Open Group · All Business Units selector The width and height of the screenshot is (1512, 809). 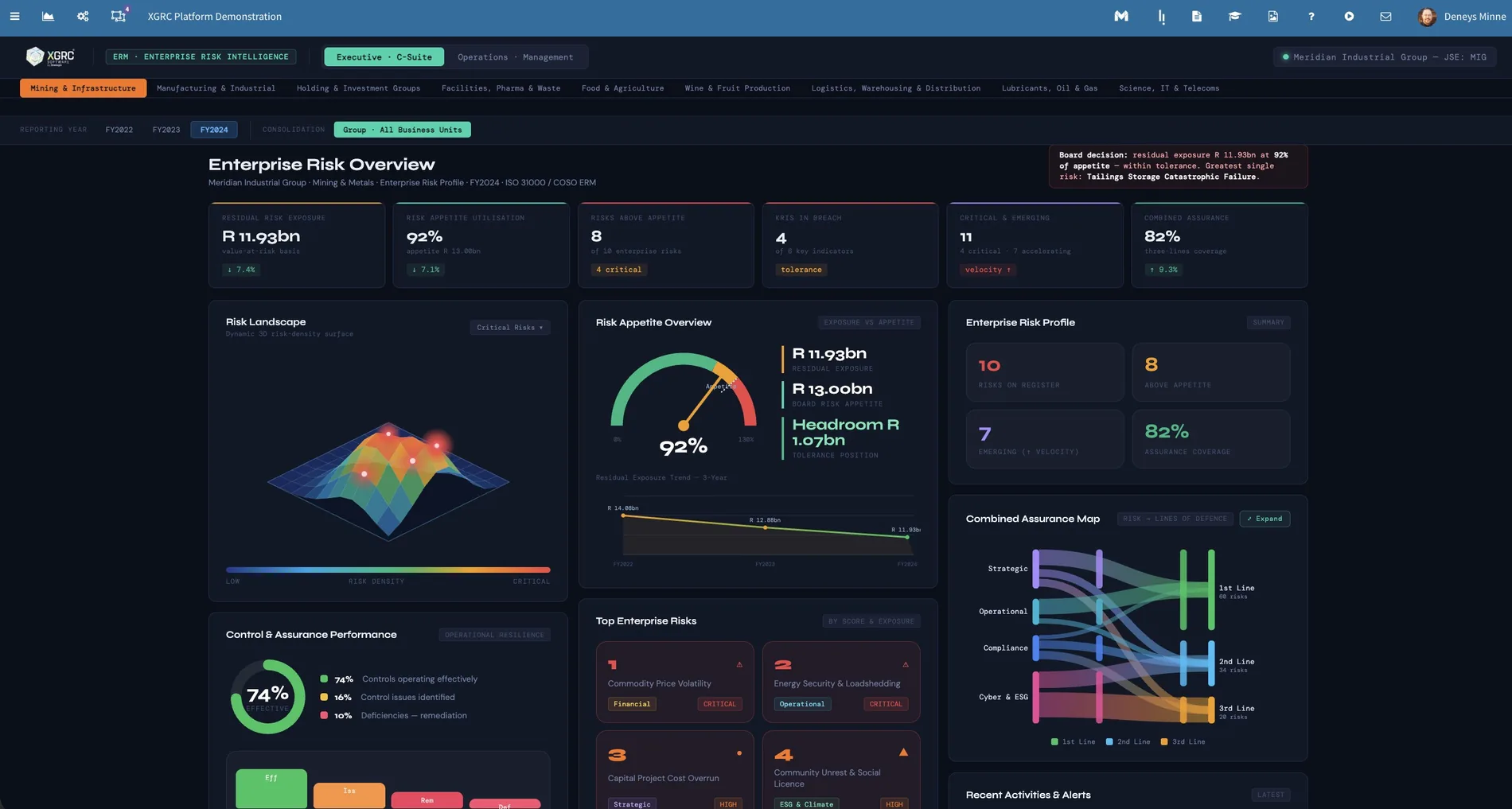(x=403, y=130)
